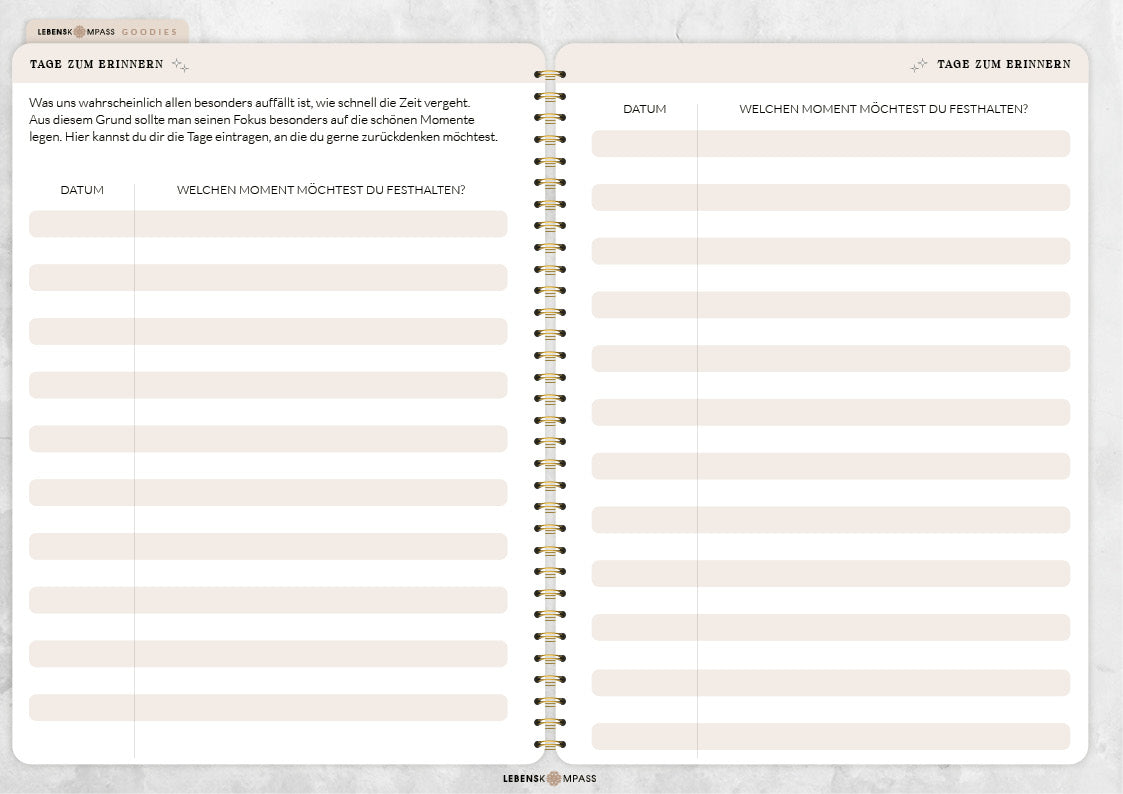The height and width of the screenshot is (794, 1123).
Task: Click the 'DATUM' column header on the left page
Action: pyautogui.click(x=82, y=190)
